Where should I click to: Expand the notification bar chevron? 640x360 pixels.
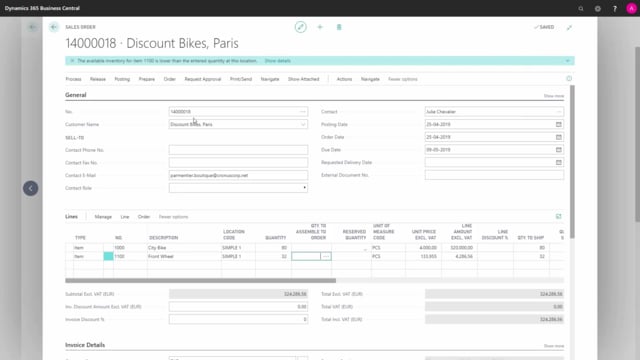click(x=567, y=61)
